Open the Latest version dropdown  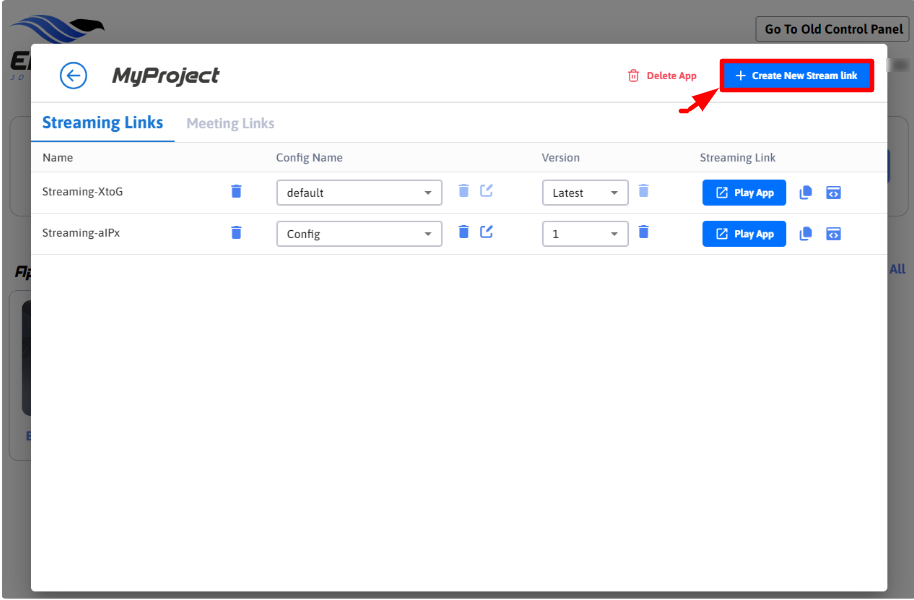[x=585, y=193]
